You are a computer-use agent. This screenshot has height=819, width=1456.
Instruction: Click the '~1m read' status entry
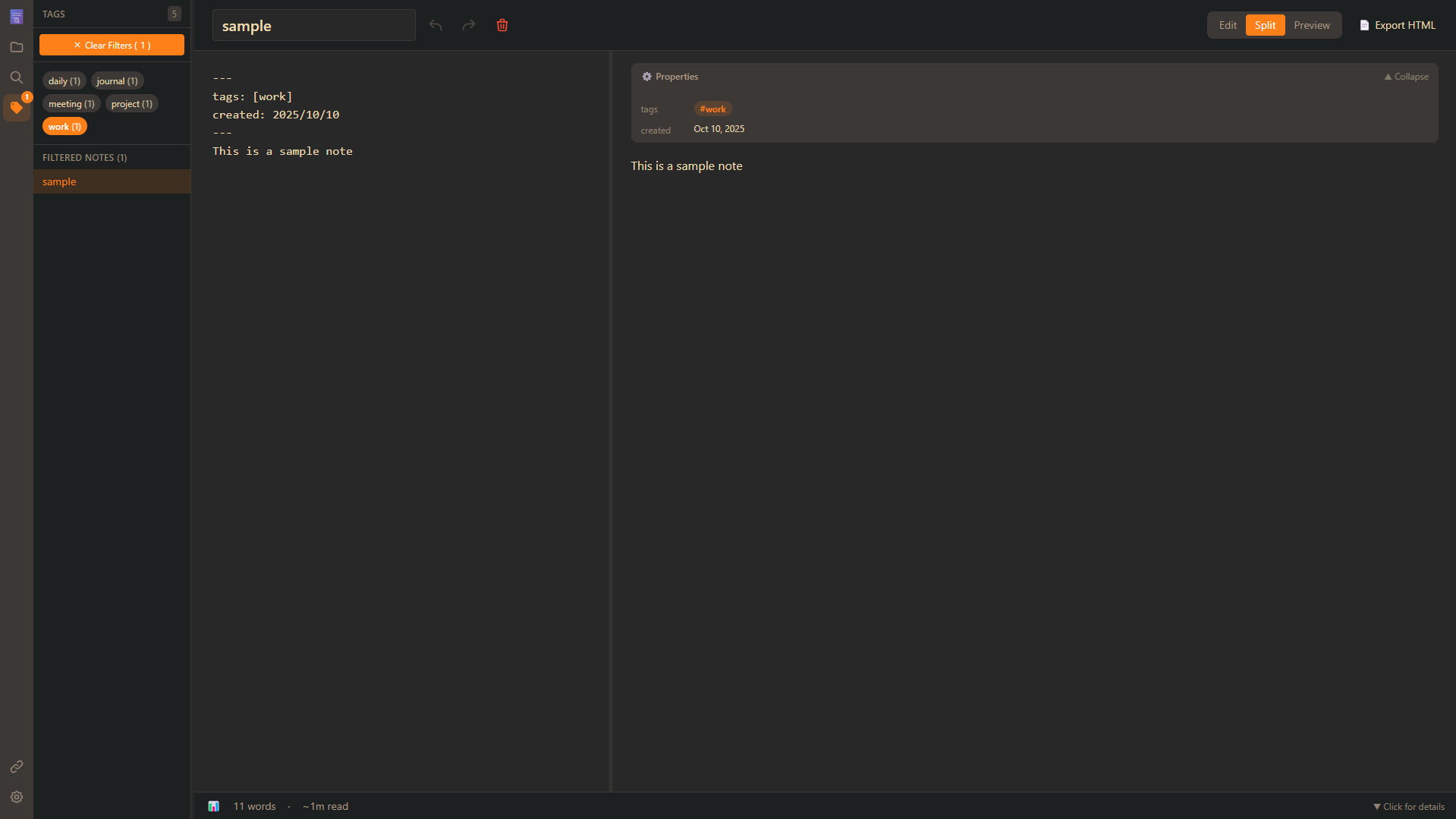325,806
